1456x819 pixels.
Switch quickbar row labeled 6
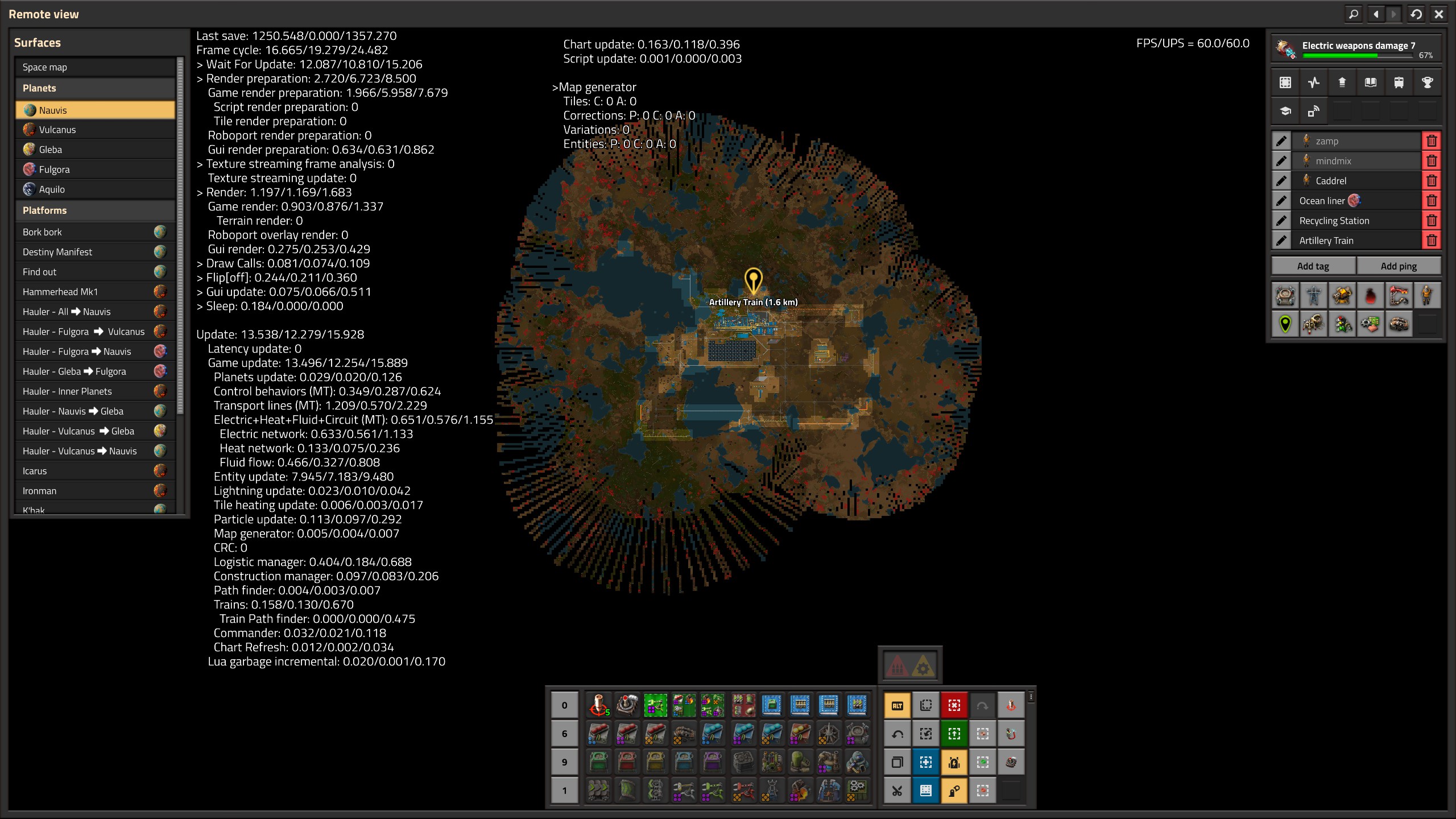pos(564,734)
